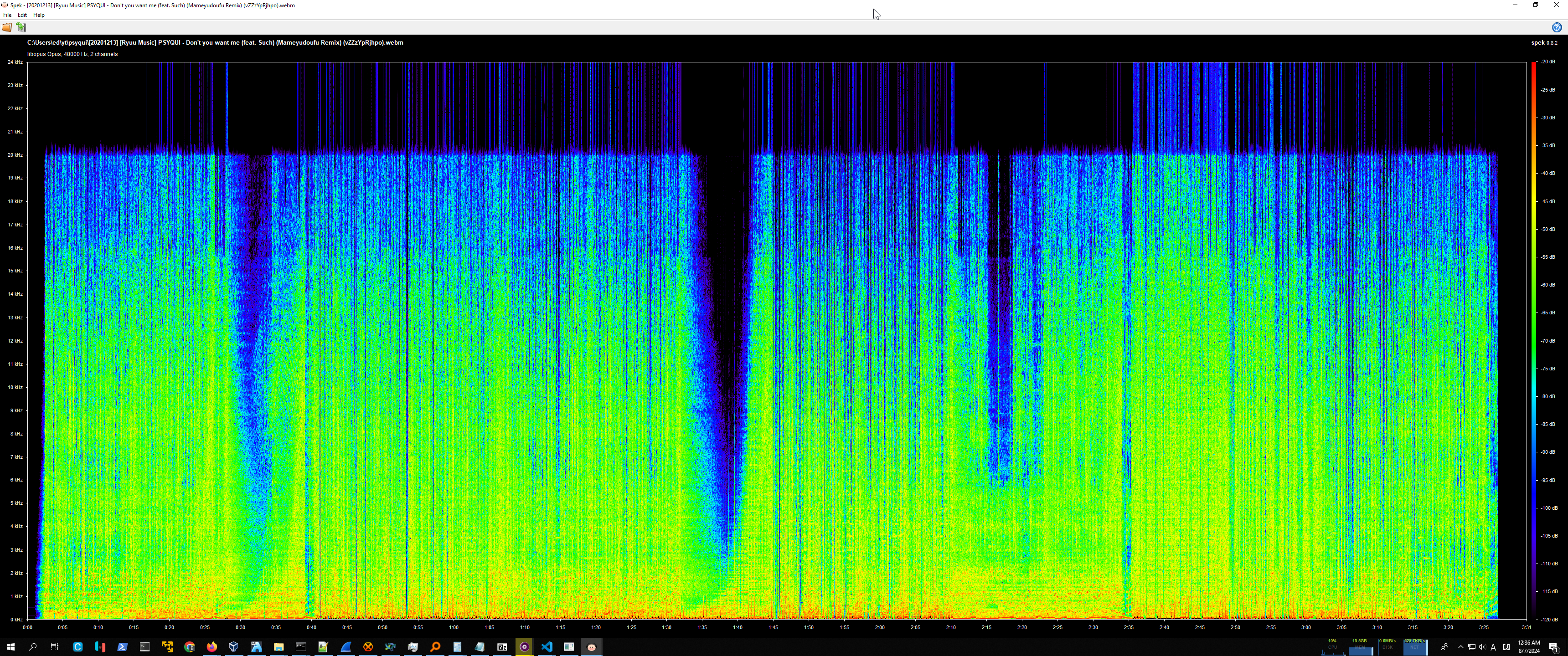The height and width of the screenshot is (656, 1568).
Task: Switch to Wireshark shark-fin taskbar icon
Action: click(x=346, y=647)
